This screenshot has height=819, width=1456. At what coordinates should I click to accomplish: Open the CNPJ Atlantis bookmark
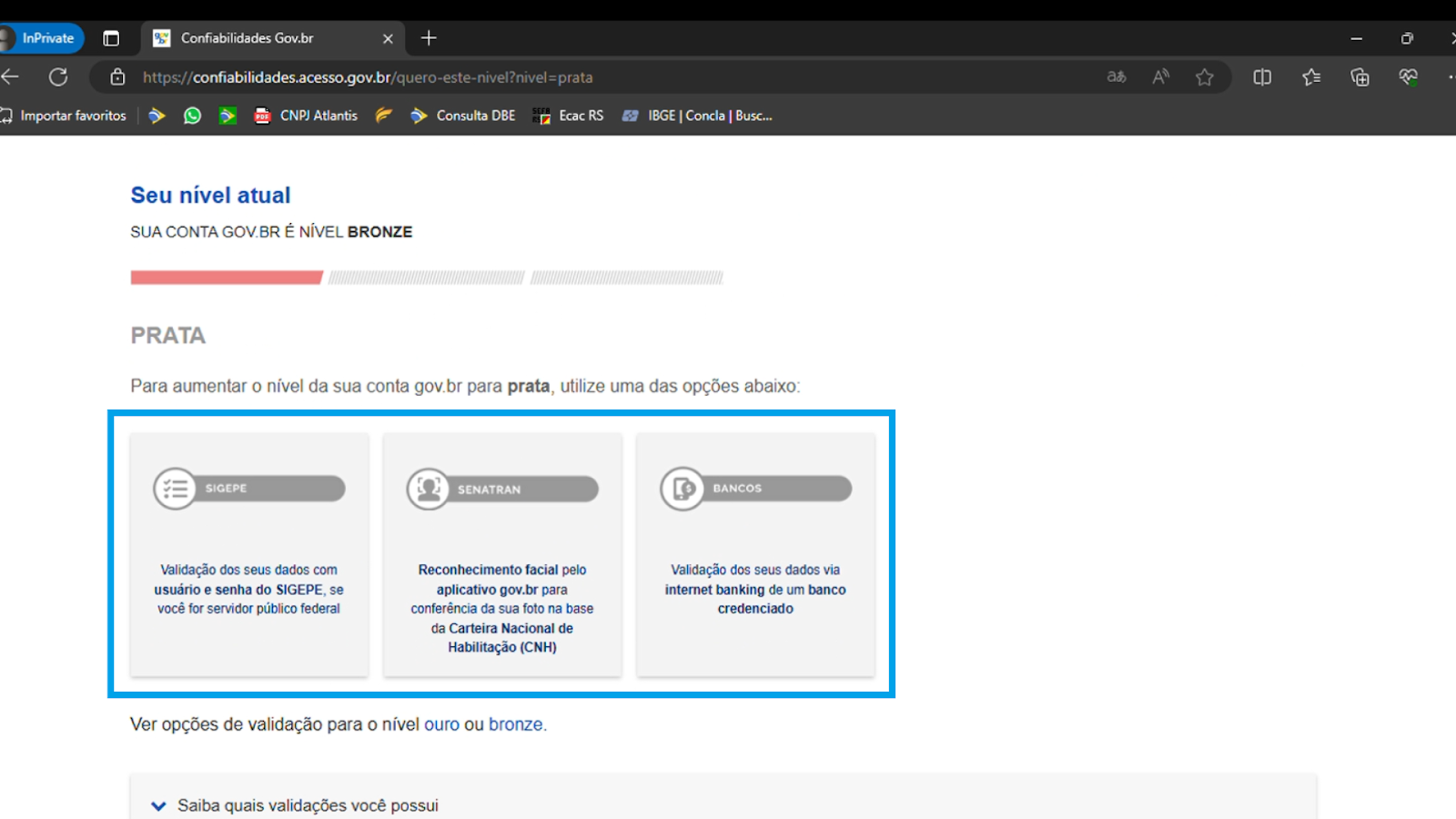[307, 116]
